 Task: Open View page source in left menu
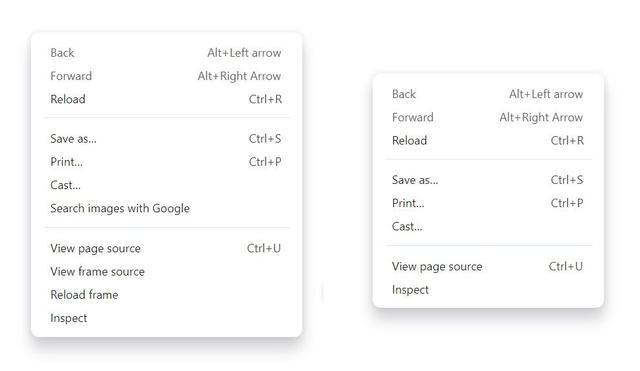tap(167, 249)
